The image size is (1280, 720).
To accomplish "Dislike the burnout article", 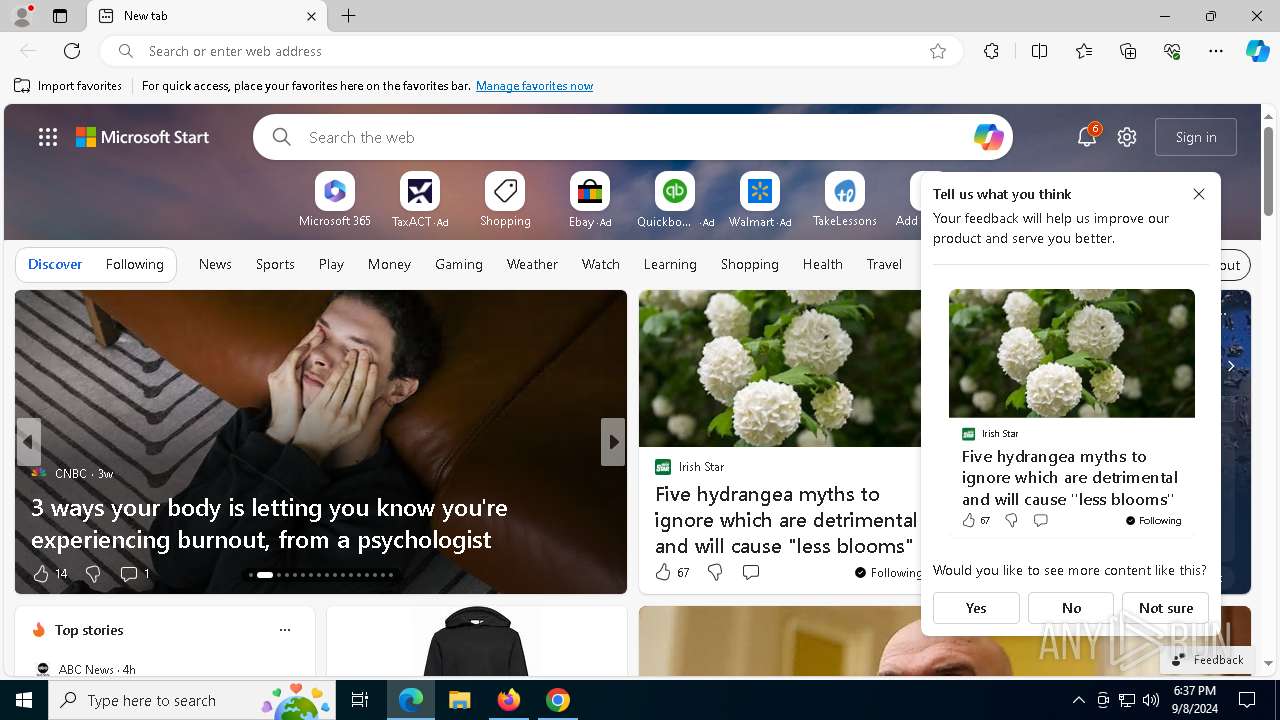I will pos(93,574).
